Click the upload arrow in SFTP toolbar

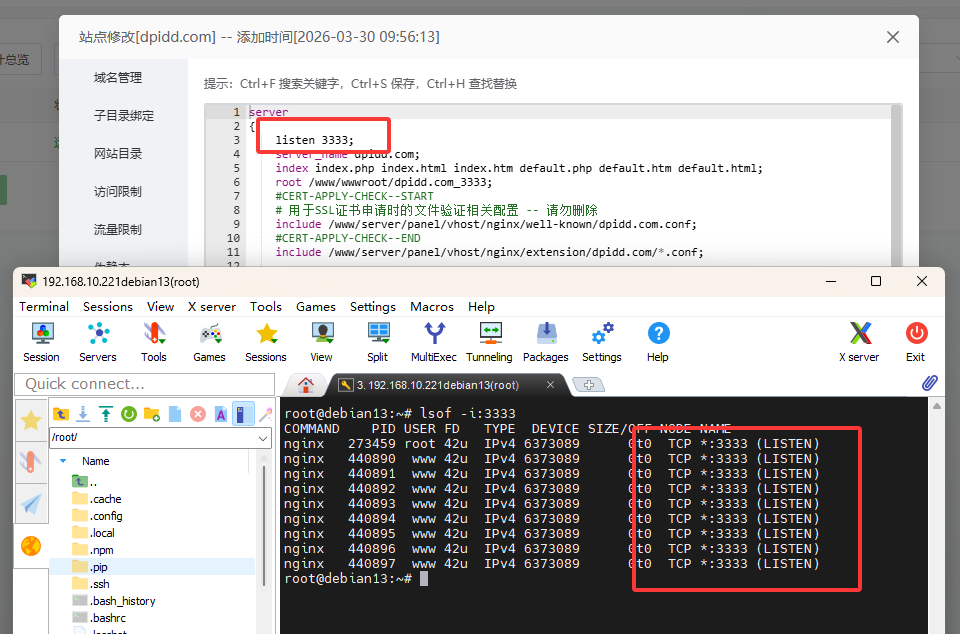(106, 414)
